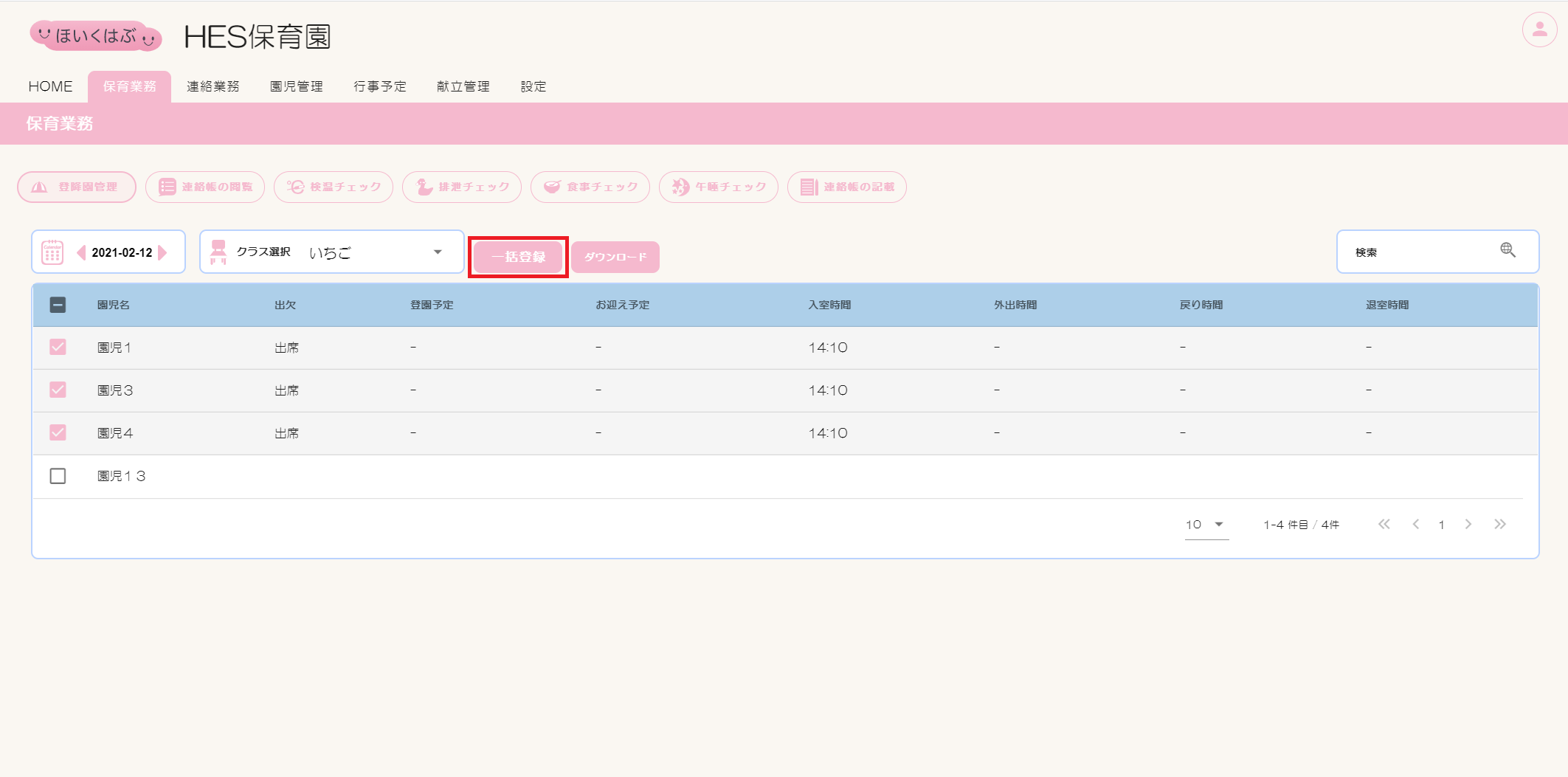Open 検温チェック temperature check
This screenshot has width=1568, height=777.
point(334,187)
